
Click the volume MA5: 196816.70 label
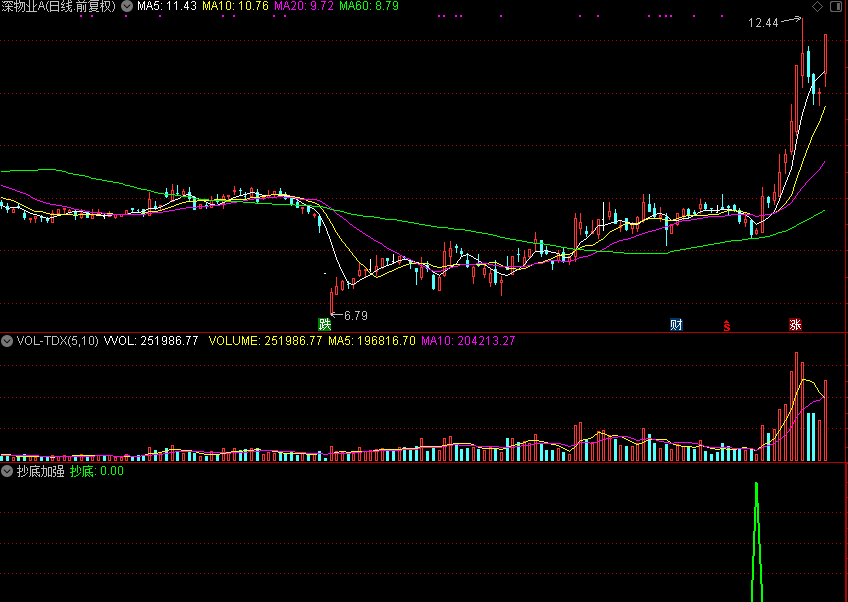click(372, 341)
